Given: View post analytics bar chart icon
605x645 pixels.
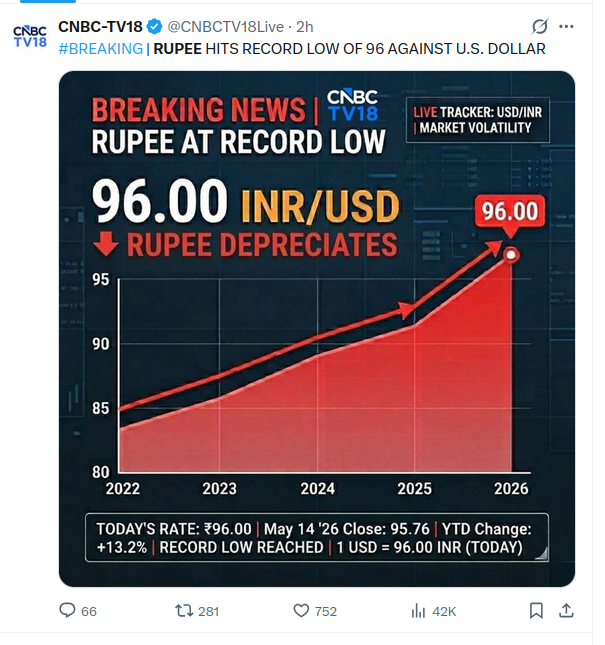Looking at the screenshot, I should pos(418,611).
